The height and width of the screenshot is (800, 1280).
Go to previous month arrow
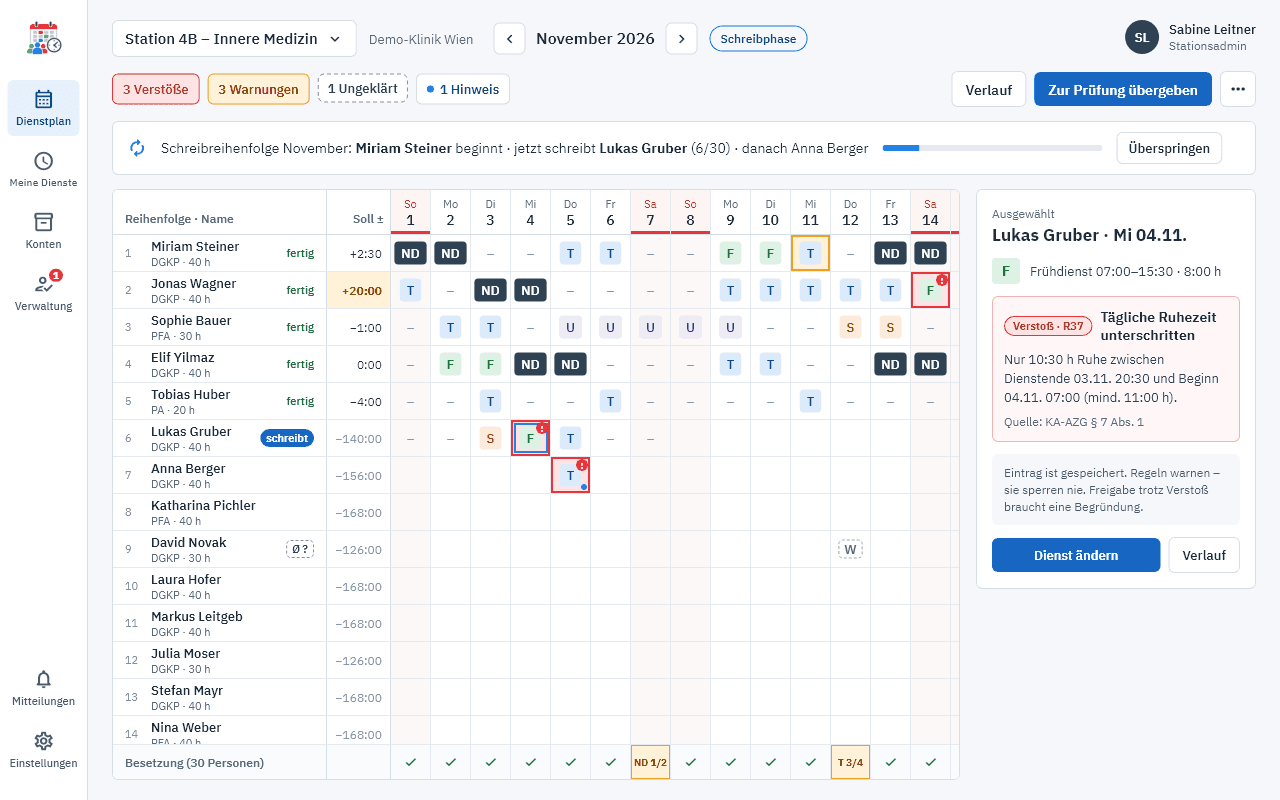(510, 39)
